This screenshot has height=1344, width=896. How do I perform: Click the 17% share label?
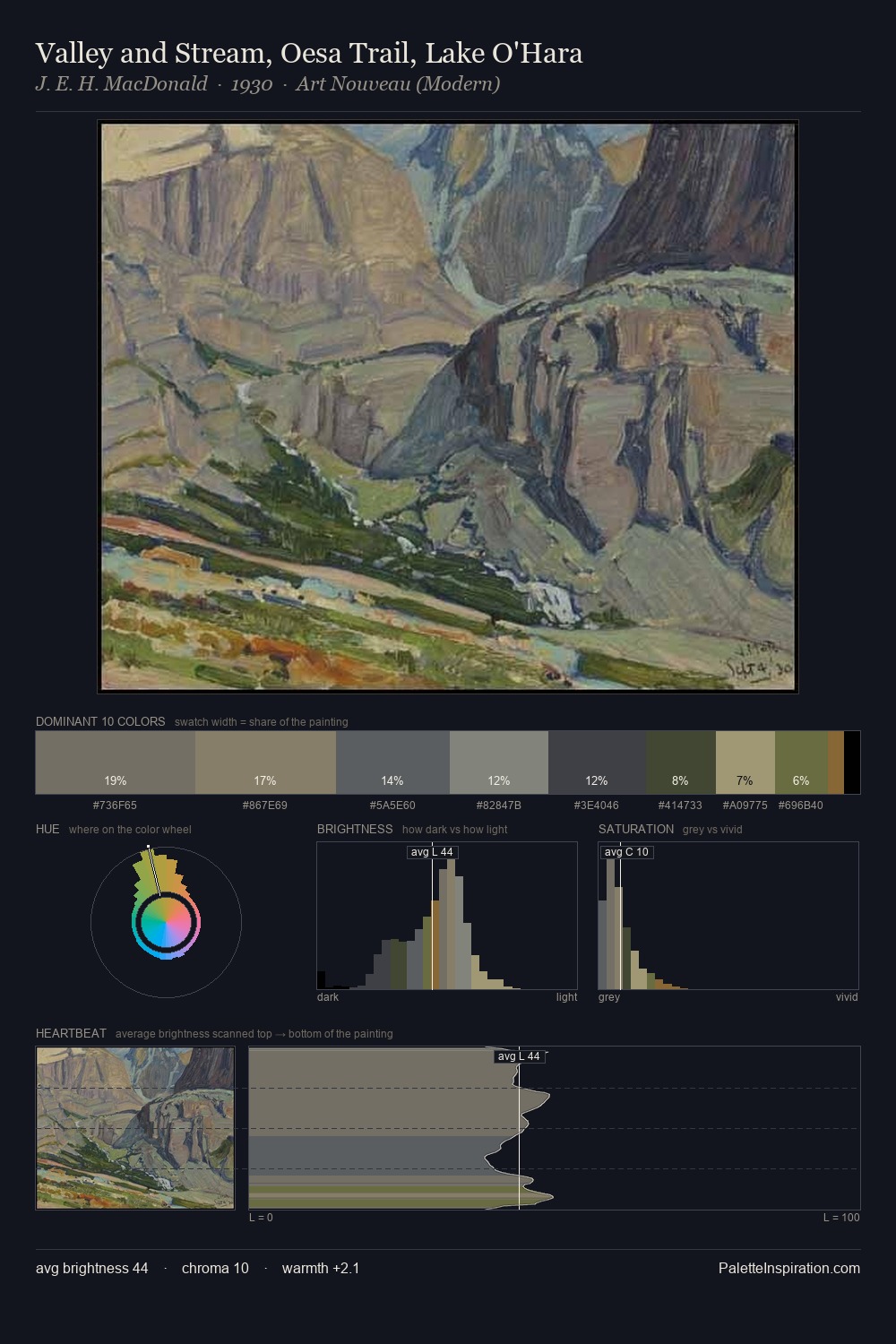[x=265, y=780]
